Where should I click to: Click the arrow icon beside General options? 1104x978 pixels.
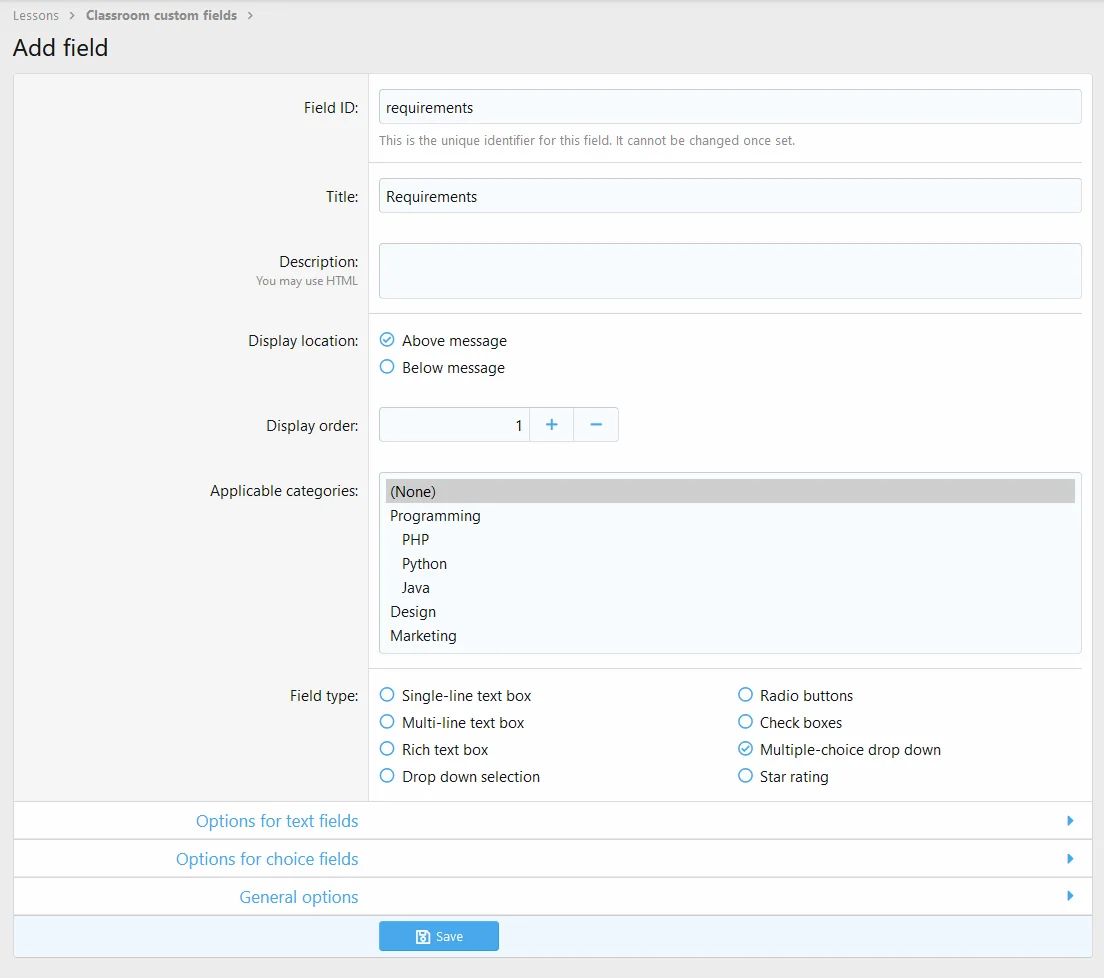1070,897
